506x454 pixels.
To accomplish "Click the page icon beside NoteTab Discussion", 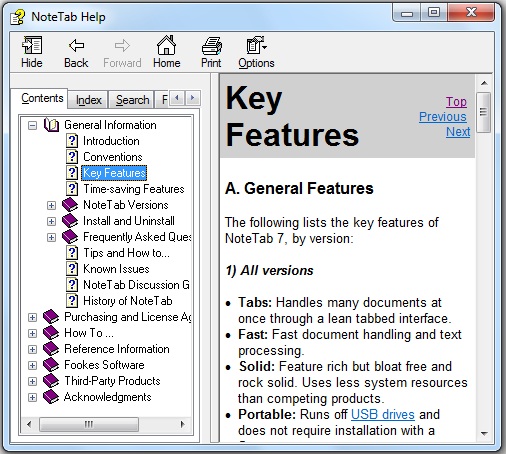I will (72, 285).
